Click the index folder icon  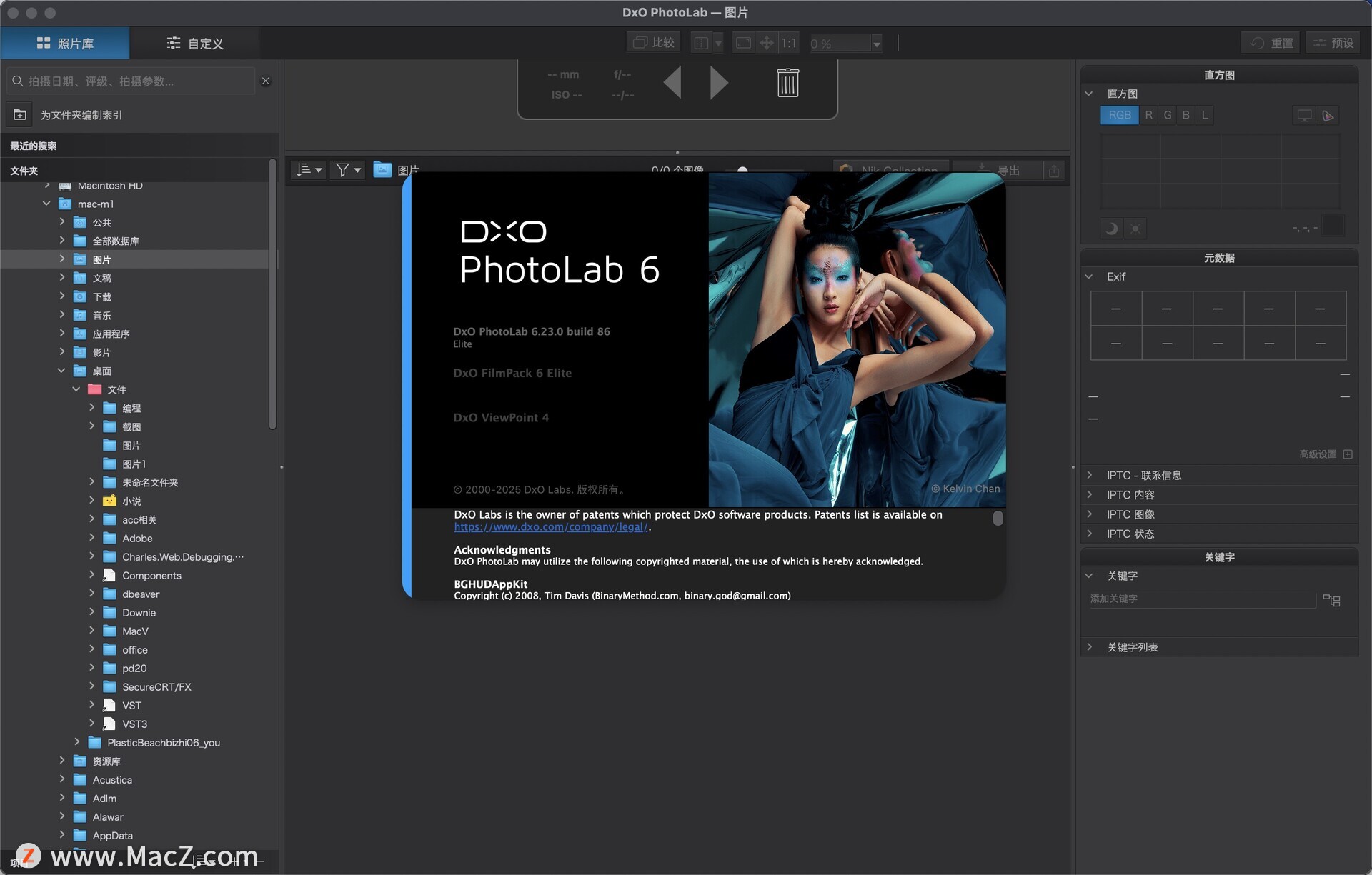(x=20, y=114)
